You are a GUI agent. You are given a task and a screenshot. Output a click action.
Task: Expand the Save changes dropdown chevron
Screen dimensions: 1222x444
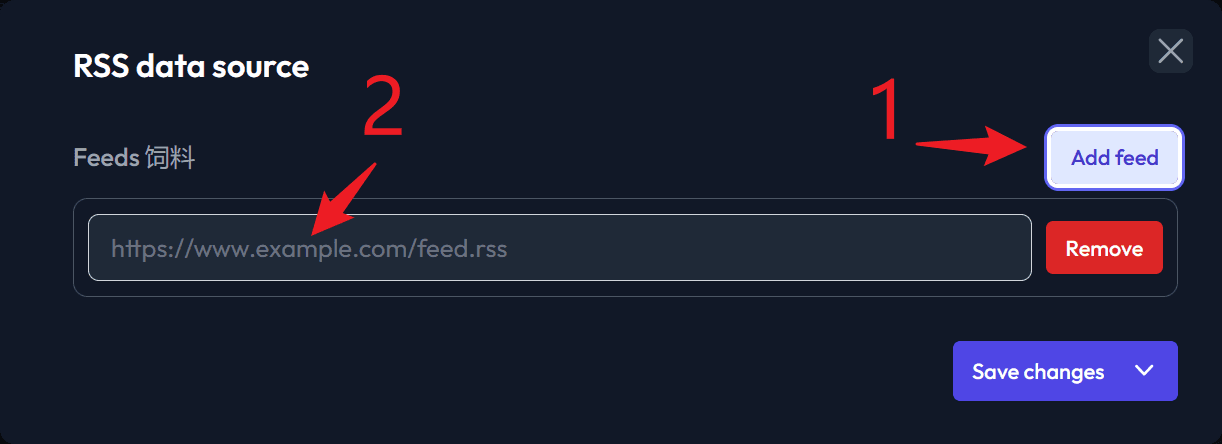[x=1145, y=371]
